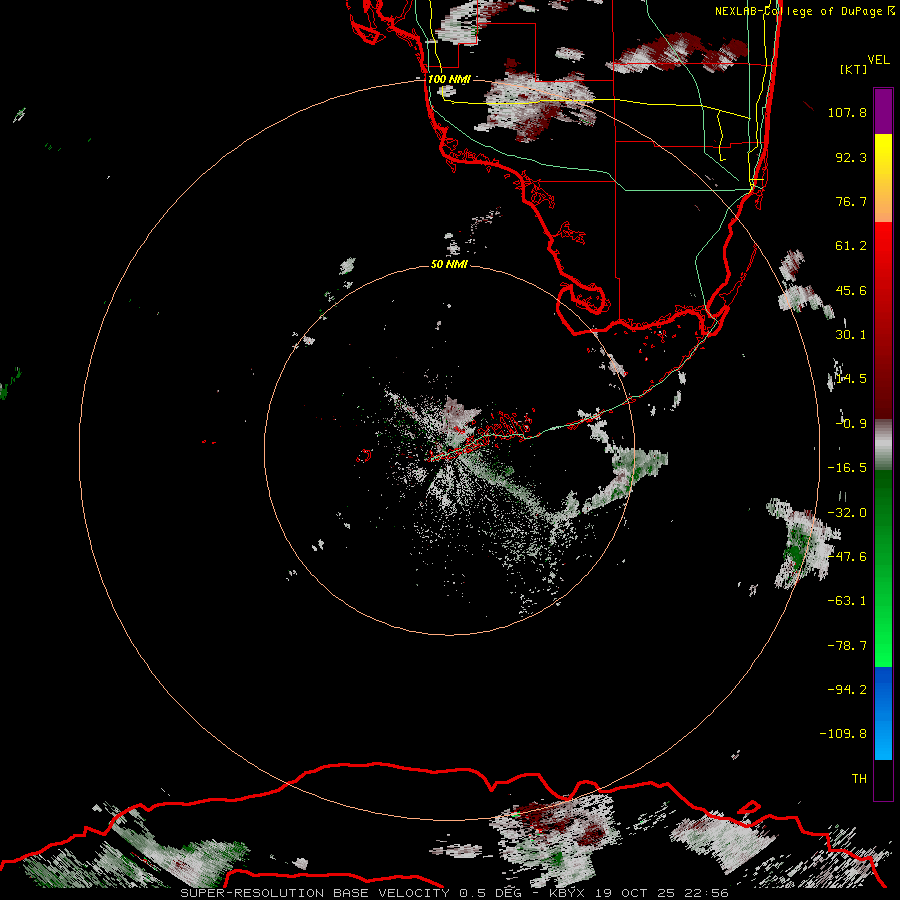Select the 76.7 legend value
This screenshot has height=900, width=900.
pyautogui.click(x=851, y=201)
